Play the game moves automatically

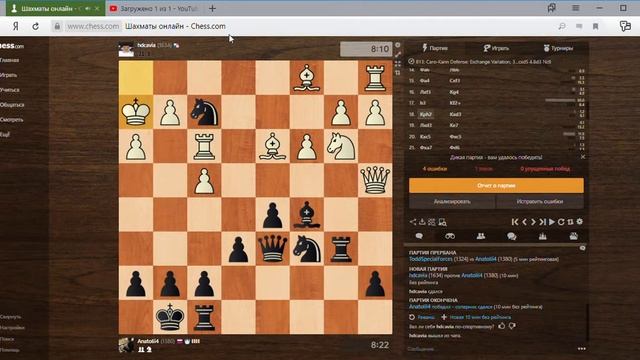point(552,222)
